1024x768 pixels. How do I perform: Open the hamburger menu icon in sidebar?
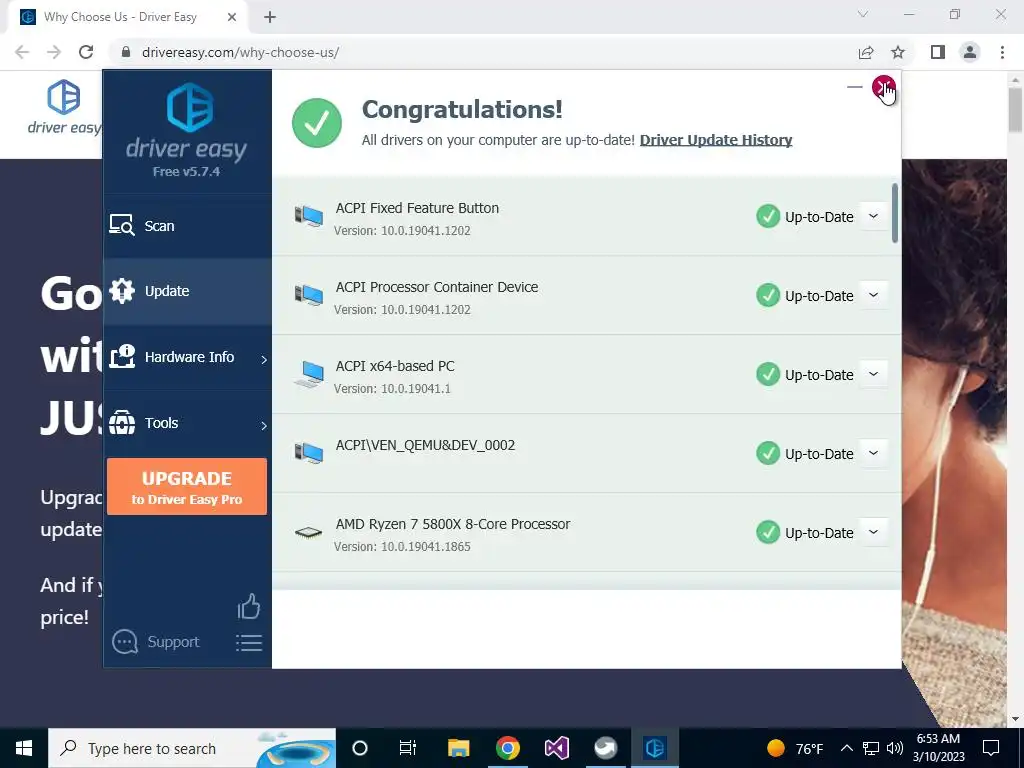click(249, 643)
